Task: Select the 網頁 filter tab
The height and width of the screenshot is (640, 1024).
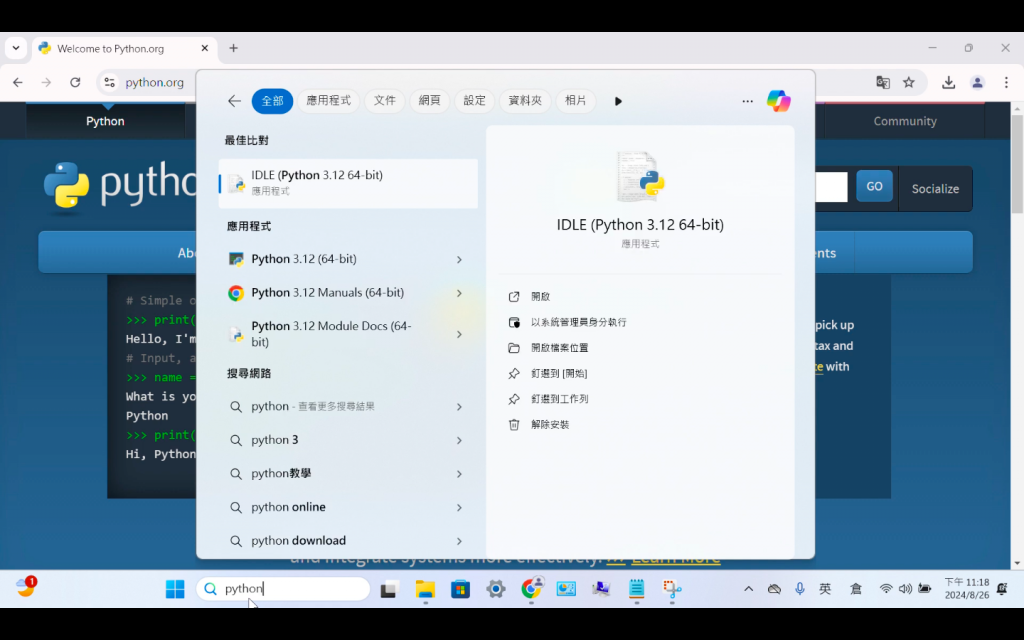Action: (430, 101)
